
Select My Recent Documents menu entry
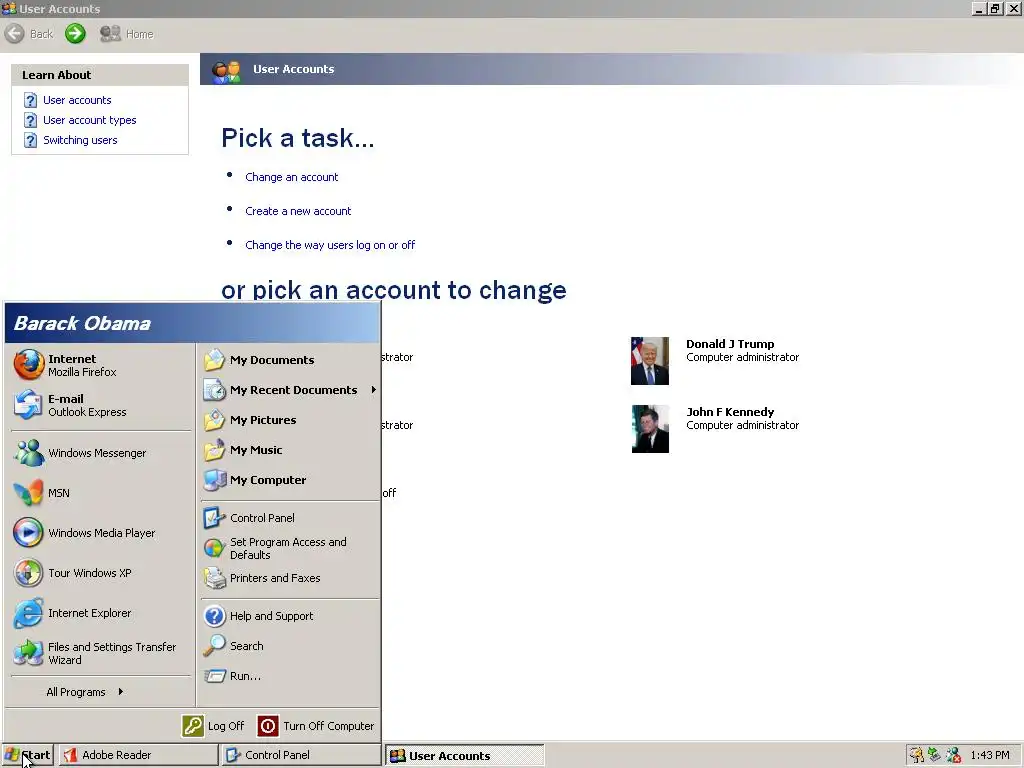290,390
